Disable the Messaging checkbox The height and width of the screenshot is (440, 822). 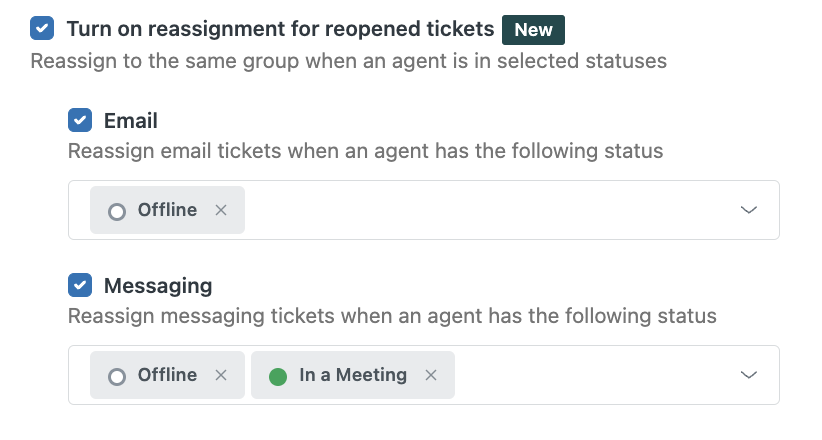click(80, 285)
